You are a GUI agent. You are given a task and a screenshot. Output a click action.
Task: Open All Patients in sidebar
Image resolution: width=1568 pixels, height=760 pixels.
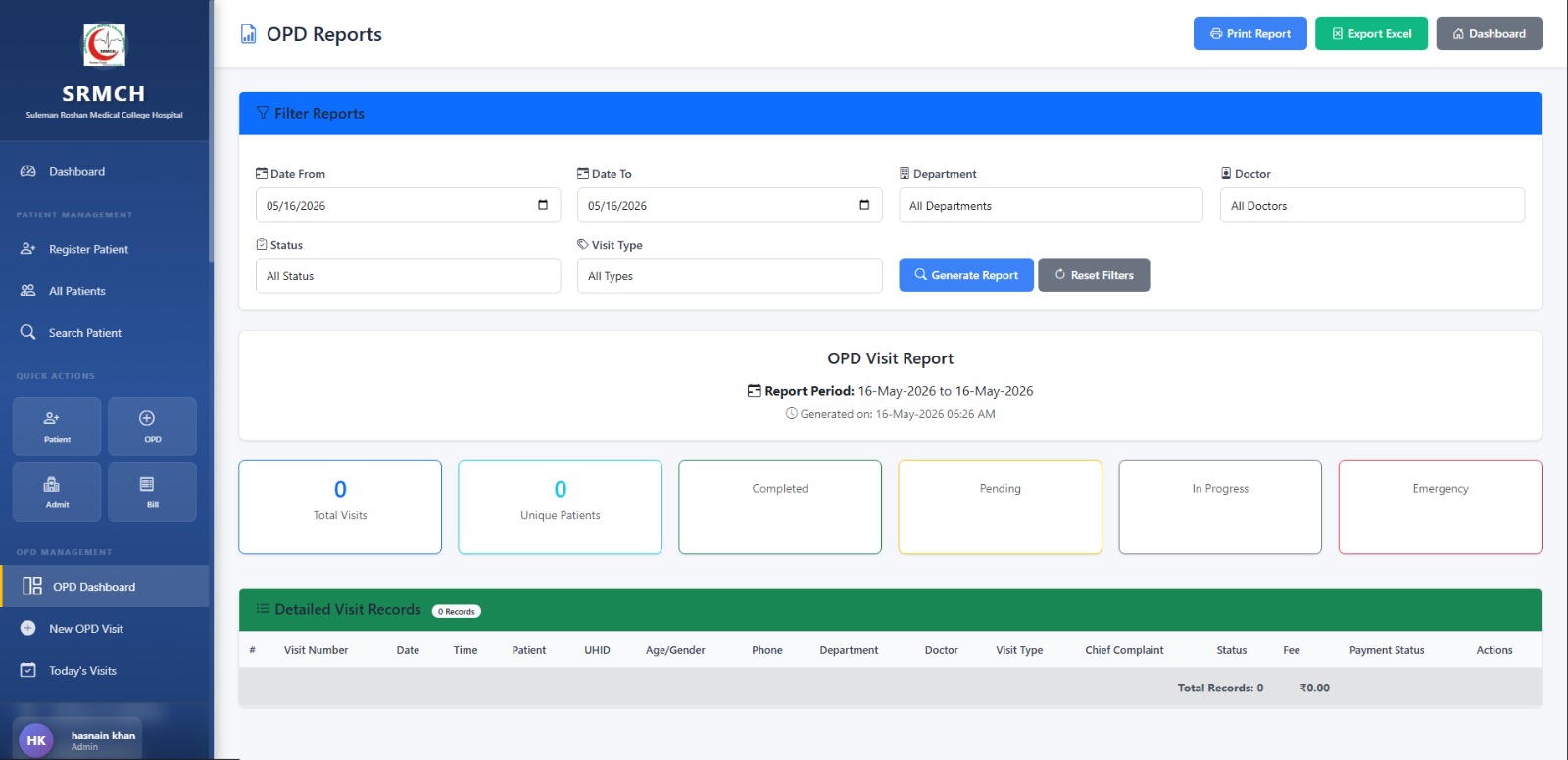click(x=104, y=291)
